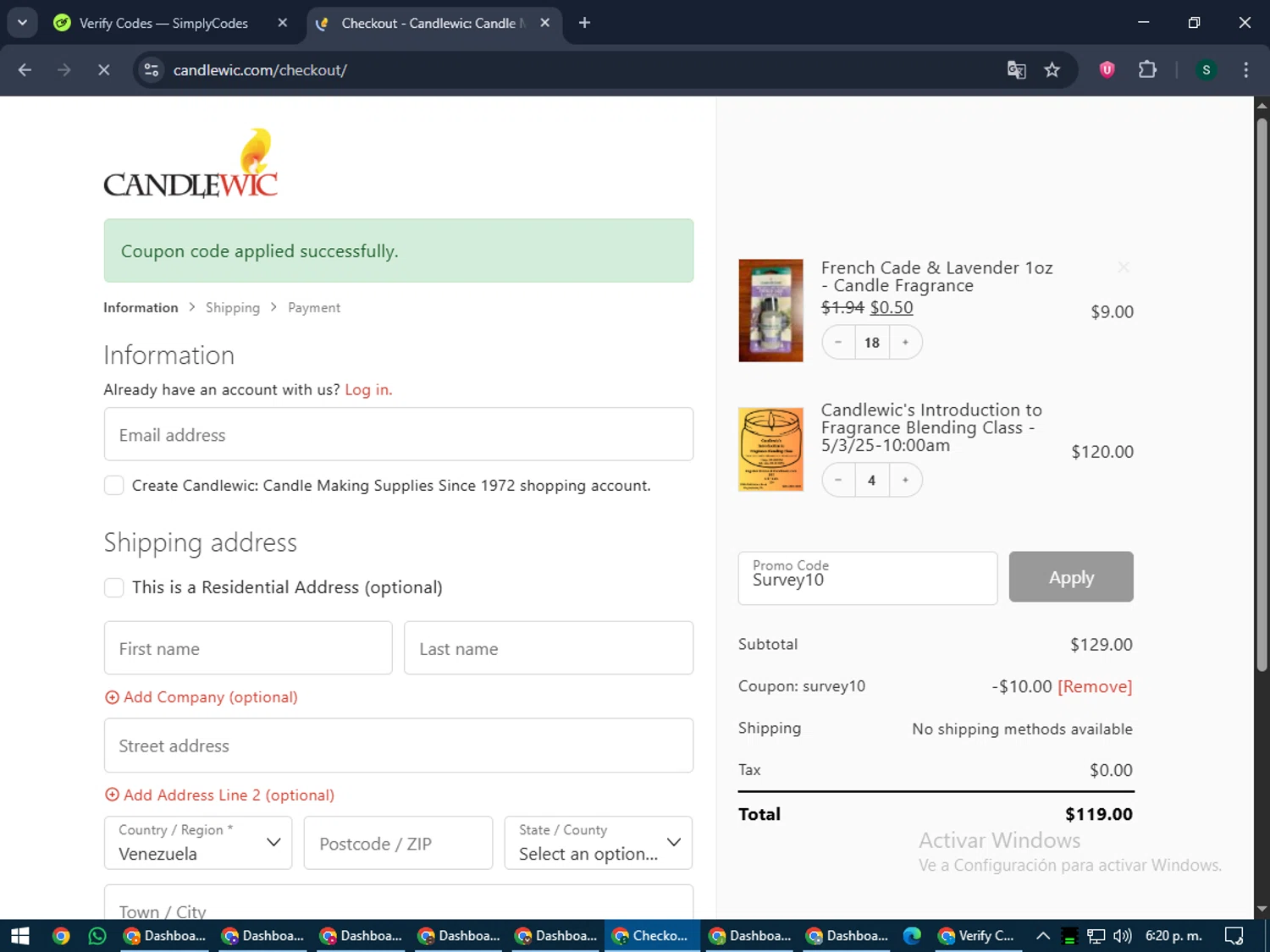Image resolution: width=1270 pixels, height=952 pixels.
Task: Bookmark this page with the star icon
Action: (x=1052, y=70)
